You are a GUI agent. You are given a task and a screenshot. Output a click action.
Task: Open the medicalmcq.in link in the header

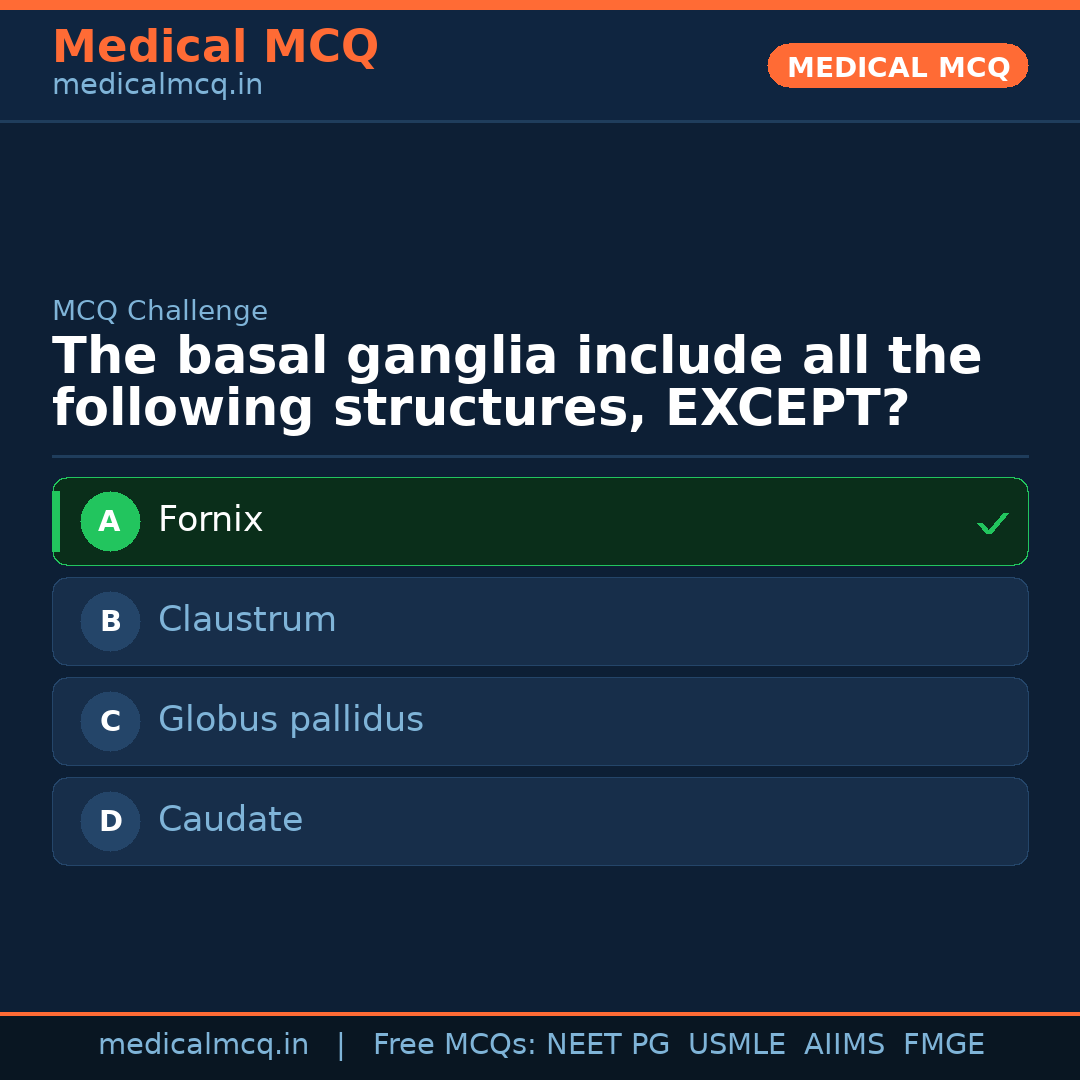click(x=157, y=84)
